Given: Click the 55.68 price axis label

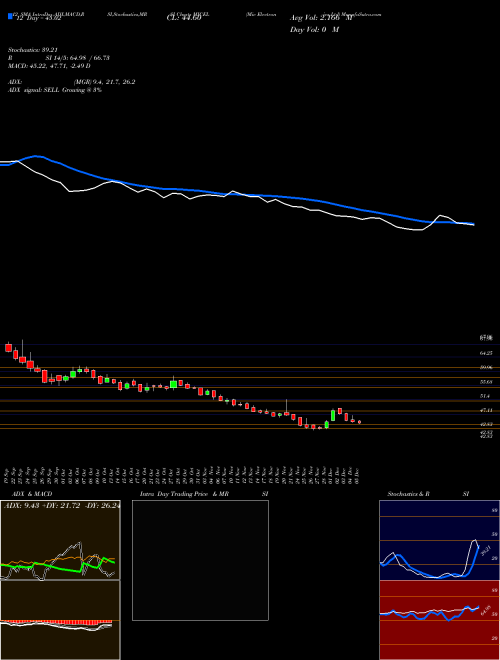Looking at the screenshot, I should 486,382.
